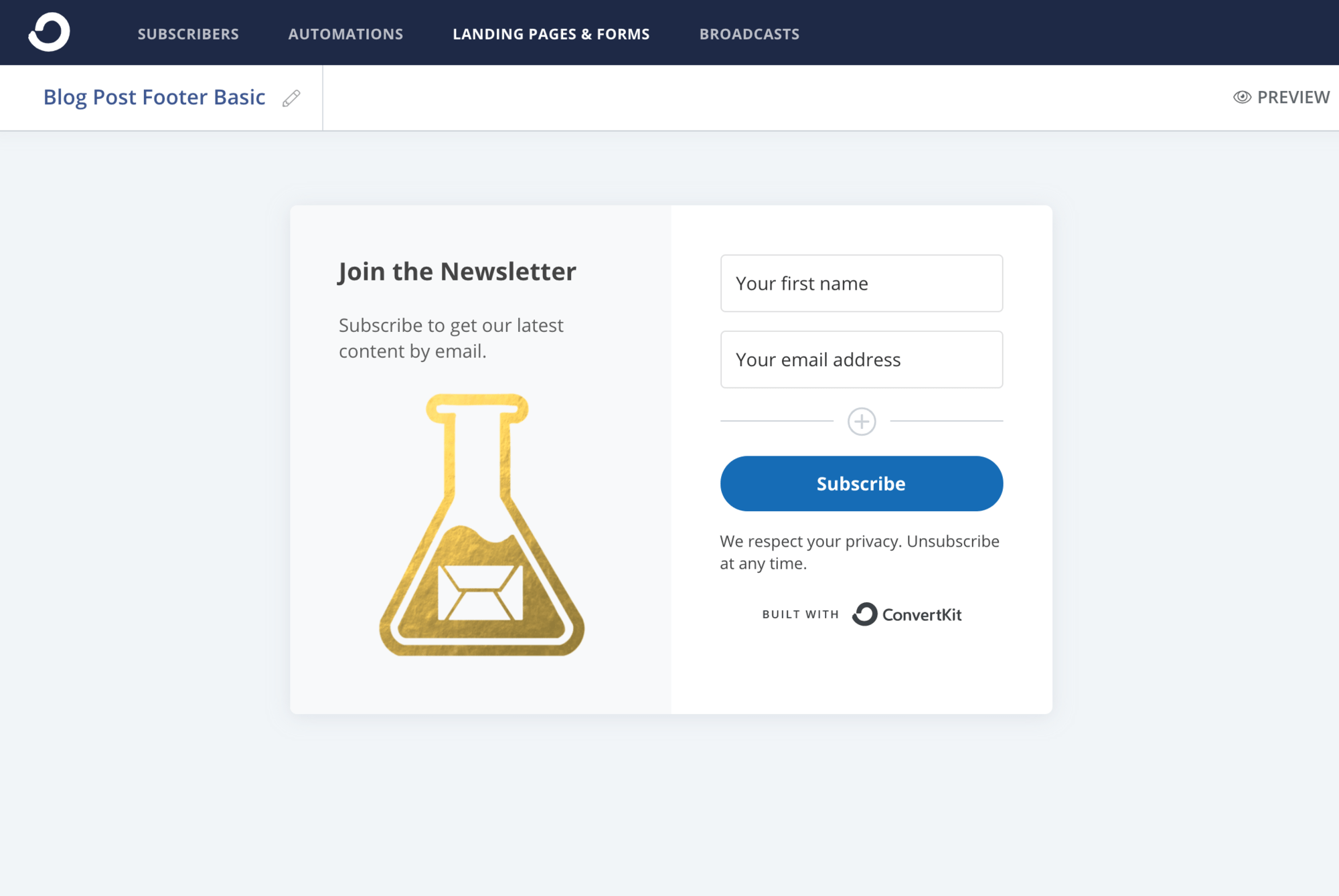Click the Your email address field

point(861,359)
